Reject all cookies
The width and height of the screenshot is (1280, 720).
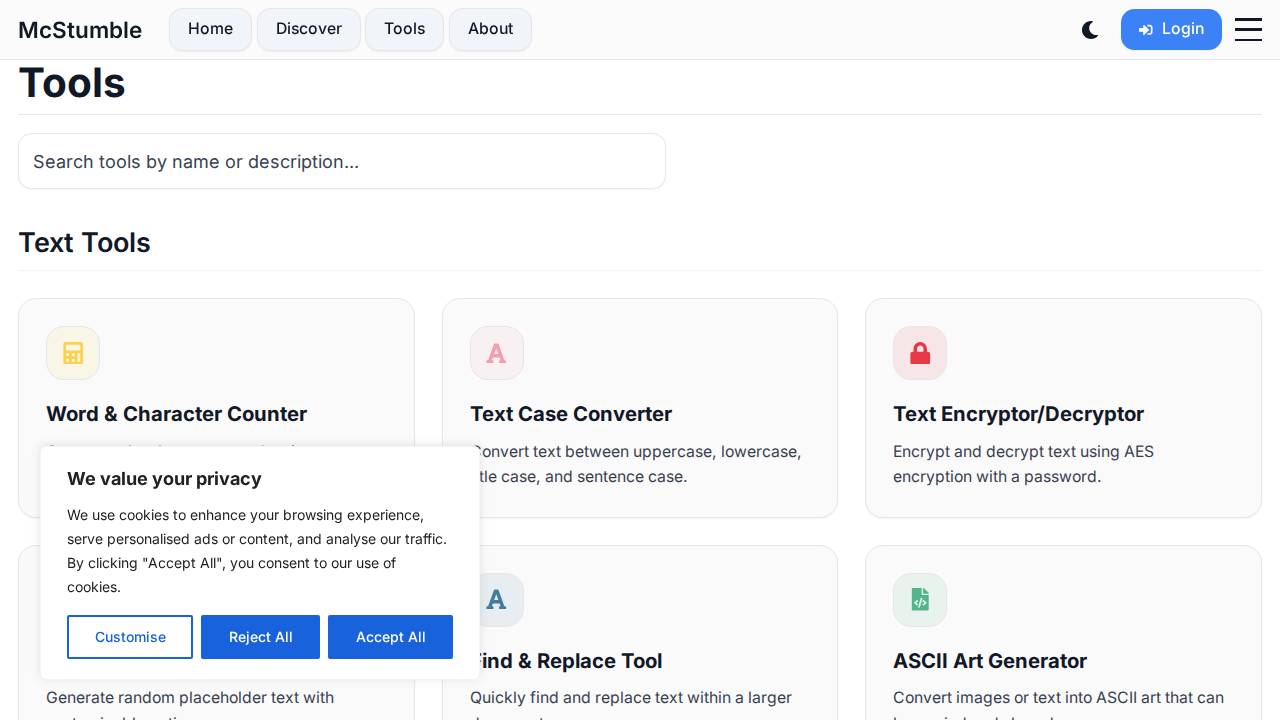click(260, 637)
